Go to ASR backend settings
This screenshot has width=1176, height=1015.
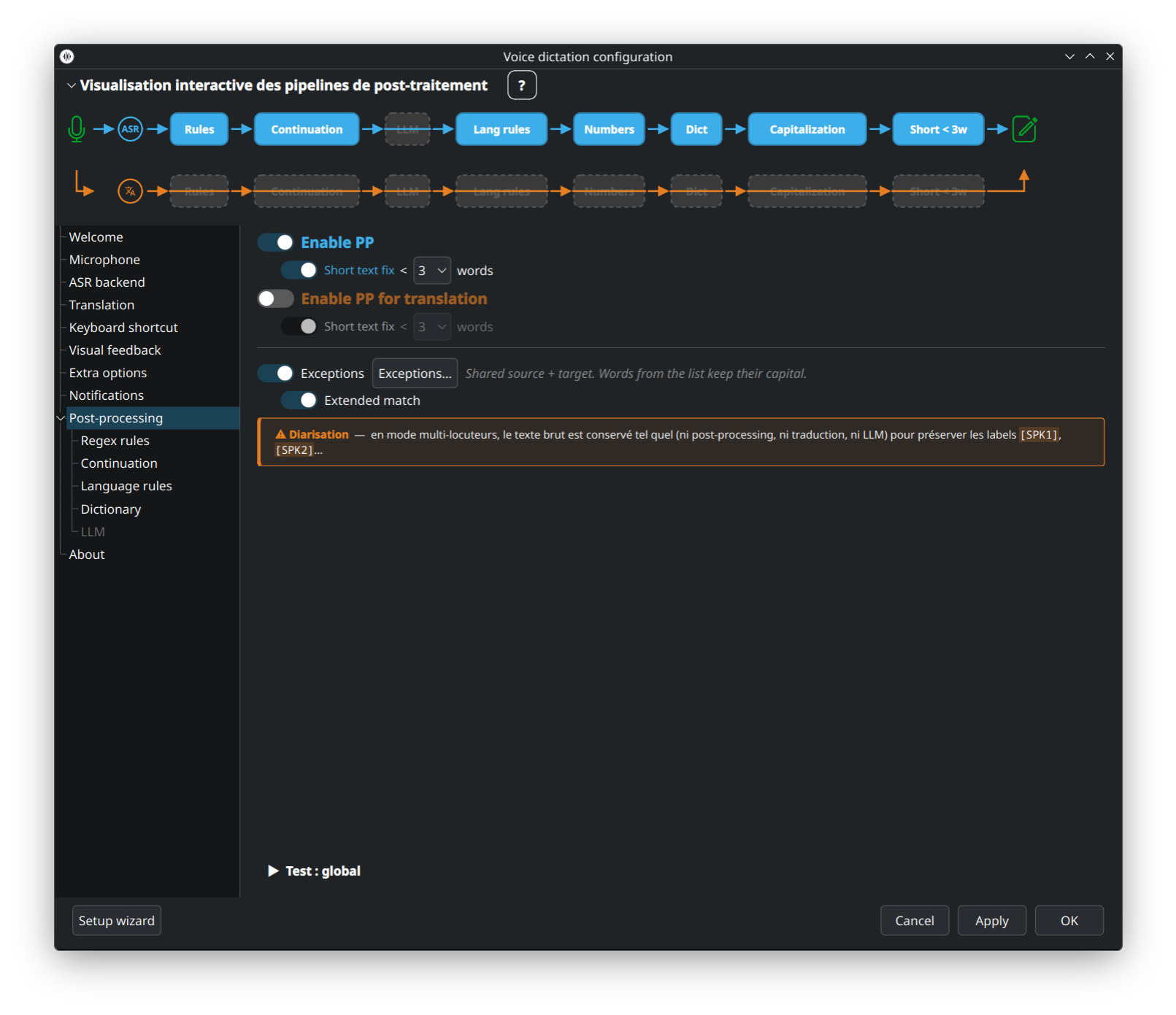click(107, 282)
